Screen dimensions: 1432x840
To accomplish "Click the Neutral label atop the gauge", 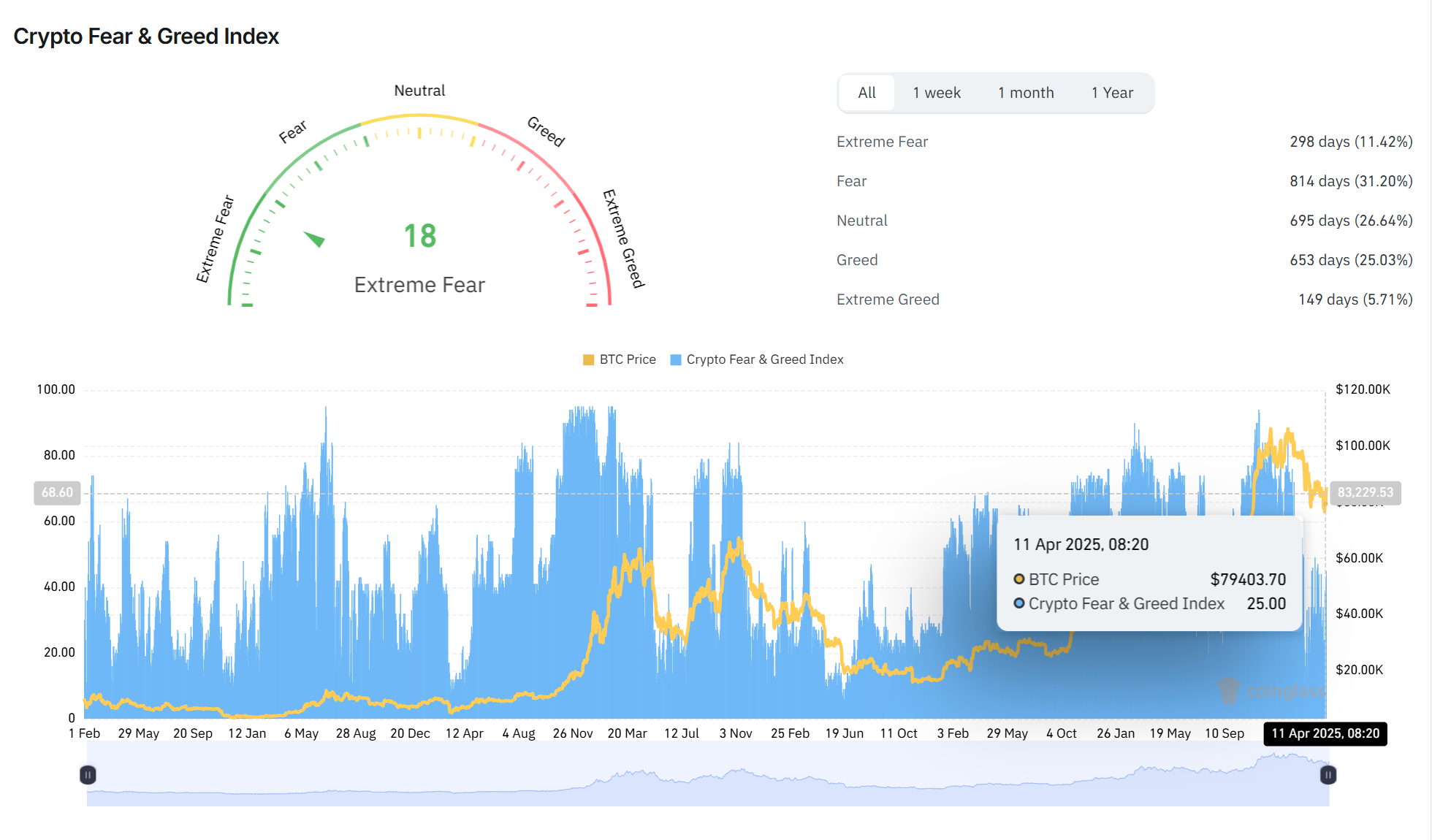I will tap(419, 91).
